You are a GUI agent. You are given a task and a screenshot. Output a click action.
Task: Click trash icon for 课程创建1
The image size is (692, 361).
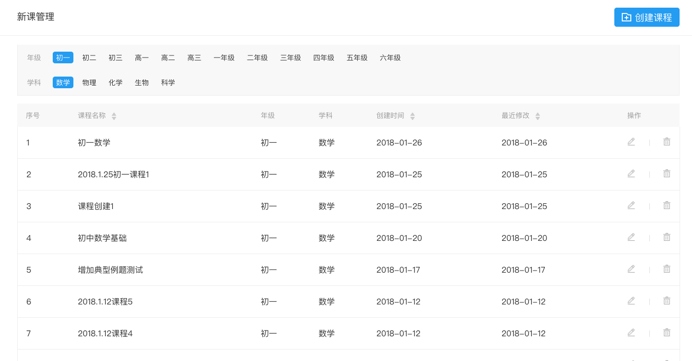point(666,206)
